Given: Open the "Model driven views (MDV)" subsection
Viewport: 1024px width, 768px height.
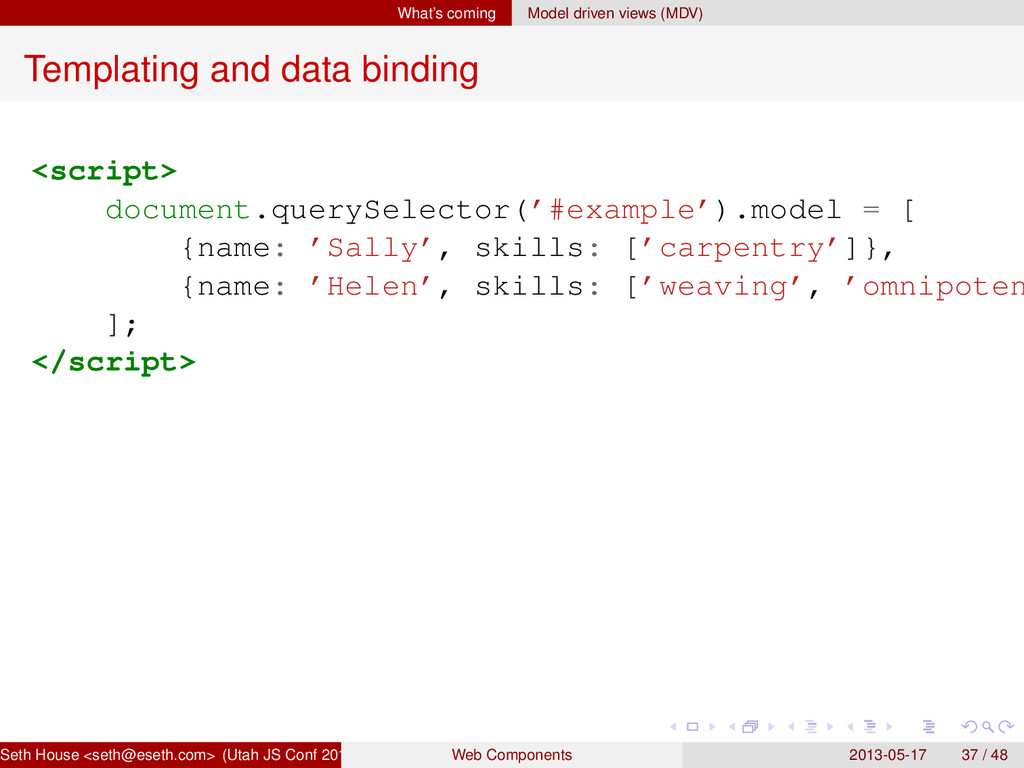Looking at the screenshot, I should pos(615,13).
